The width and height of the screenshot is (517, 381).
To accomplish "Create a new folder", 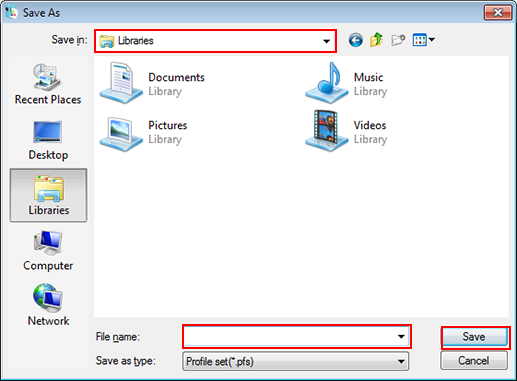I will (398, 40).
